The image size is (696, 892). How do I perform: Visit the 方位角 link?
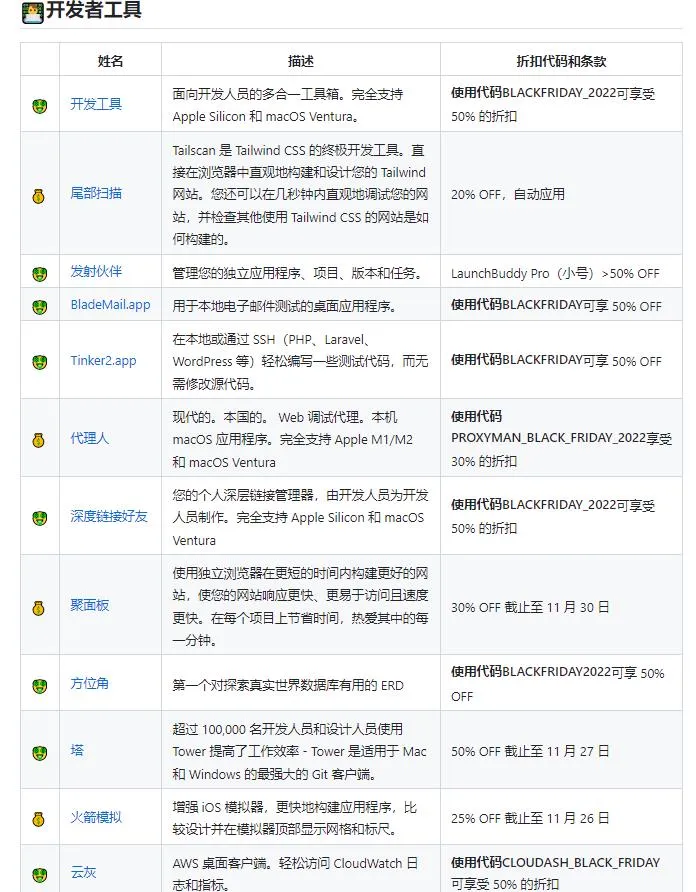click(89, 683)
